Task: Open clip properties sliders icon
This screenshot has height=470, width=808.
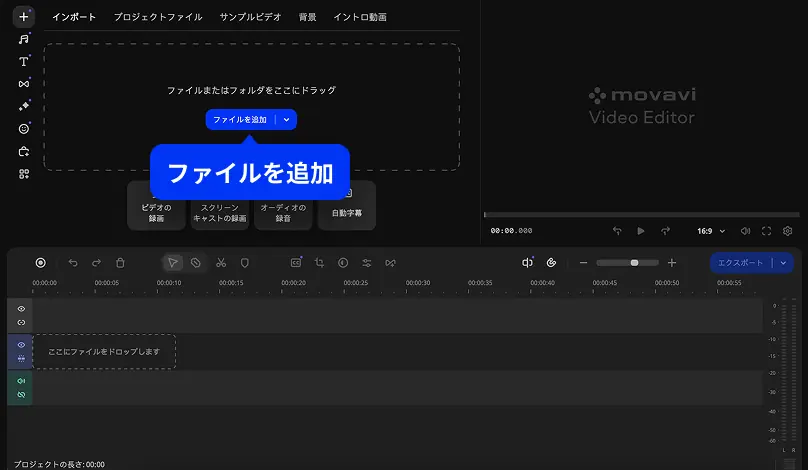Action: point(366,263)
